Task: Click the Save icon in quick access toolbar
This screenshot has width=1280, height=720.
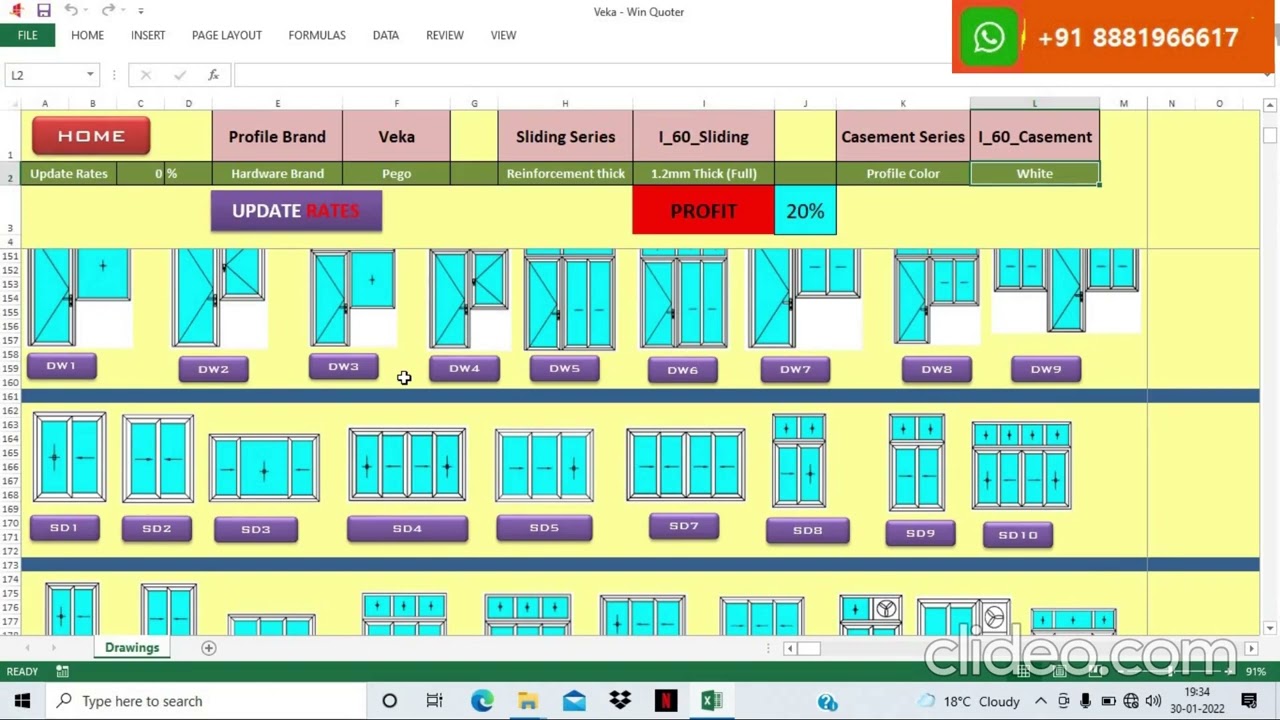Action: click(44, 10)
